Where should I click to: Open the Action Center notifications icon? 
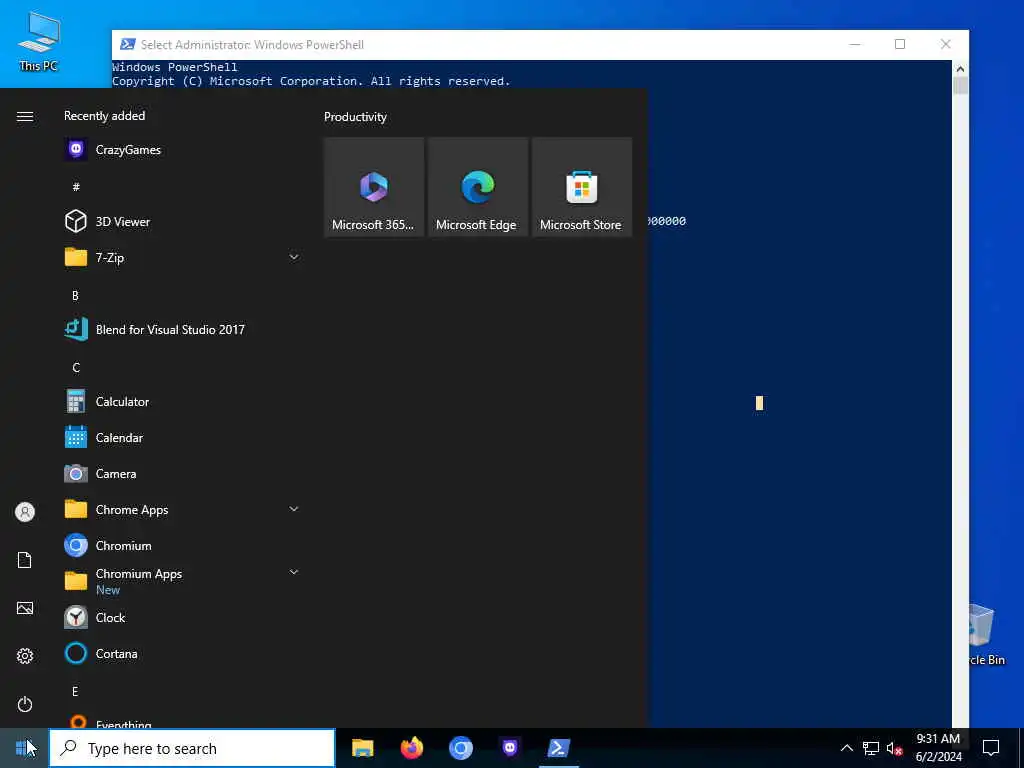[991, 748]
